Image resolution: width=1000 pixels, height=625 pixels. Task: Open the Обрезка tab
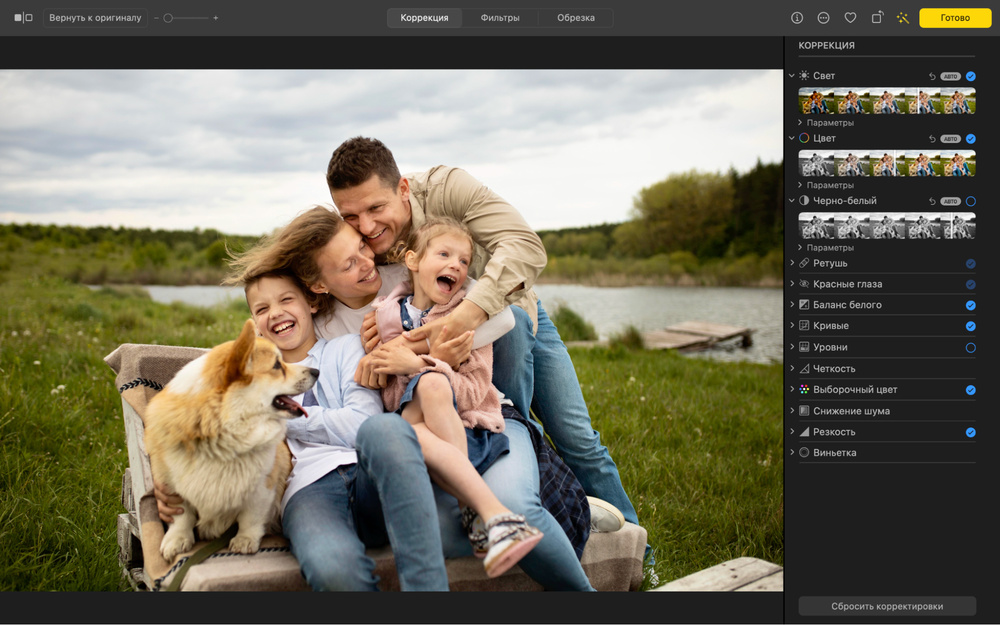(575, 18)
